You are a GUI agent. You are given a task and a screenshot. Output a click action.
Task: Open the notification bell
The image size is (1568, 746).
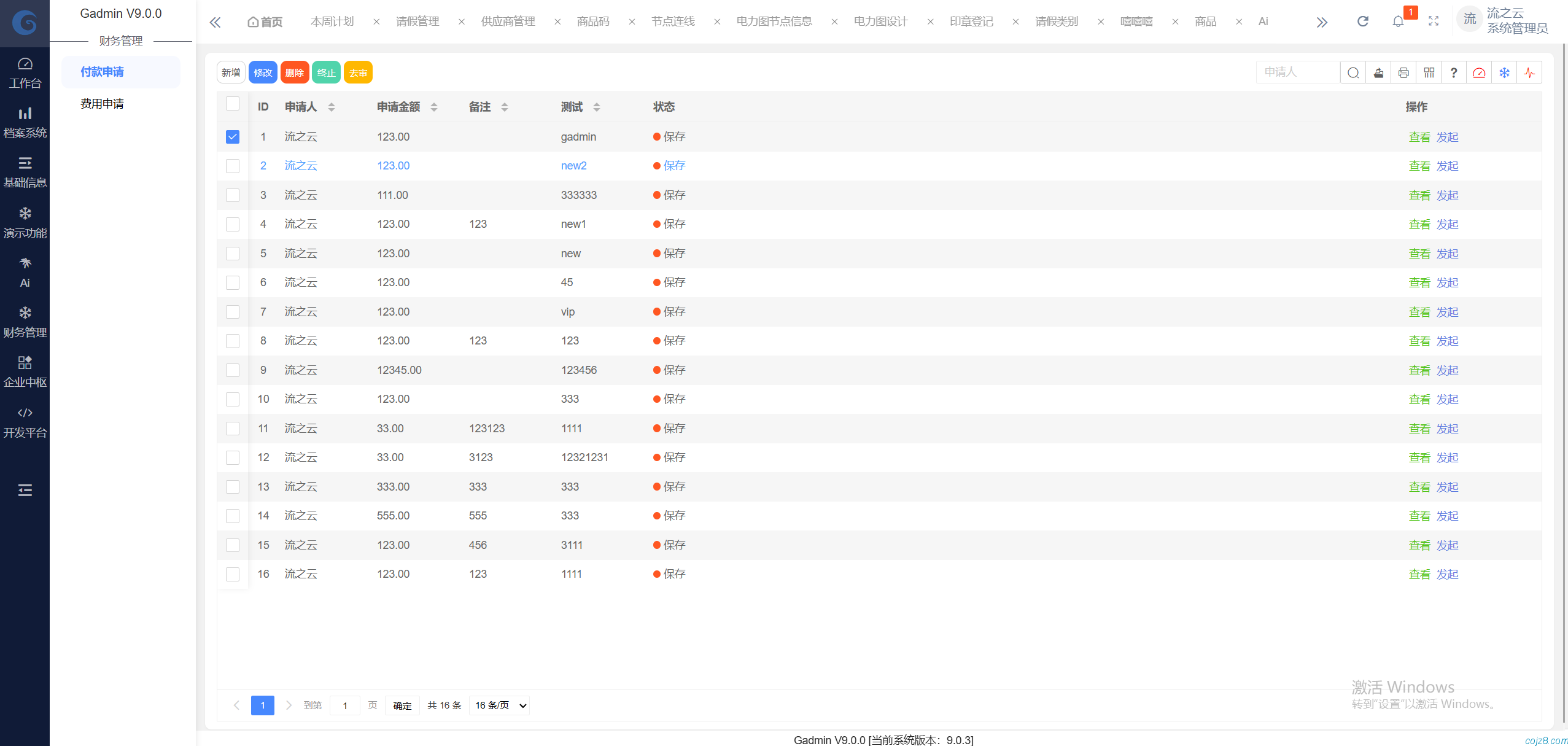point(1398,21)
